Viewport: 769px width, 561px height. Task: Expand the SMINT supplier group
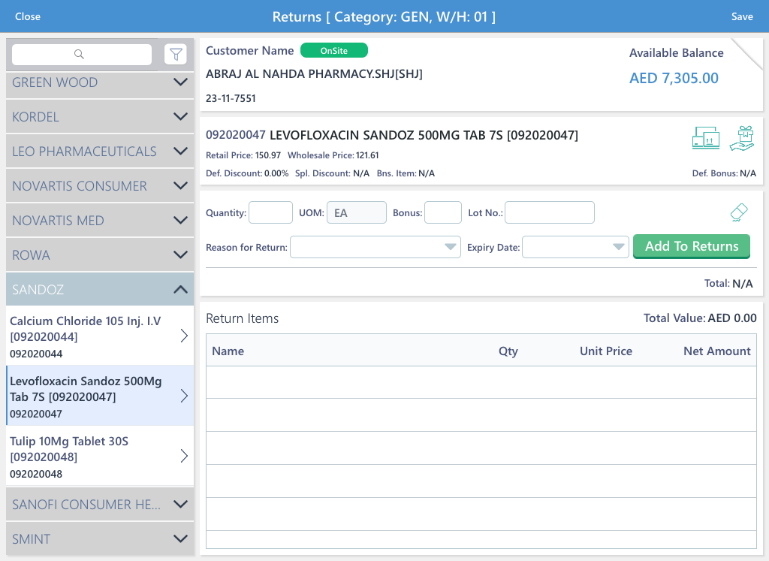point(100,539)
